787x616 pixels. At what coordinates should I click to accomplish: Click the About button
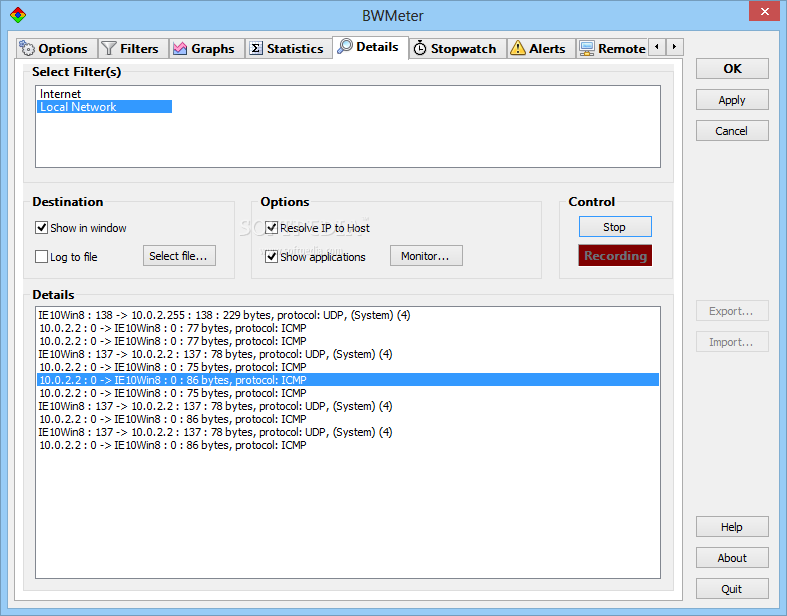(732, 558)
